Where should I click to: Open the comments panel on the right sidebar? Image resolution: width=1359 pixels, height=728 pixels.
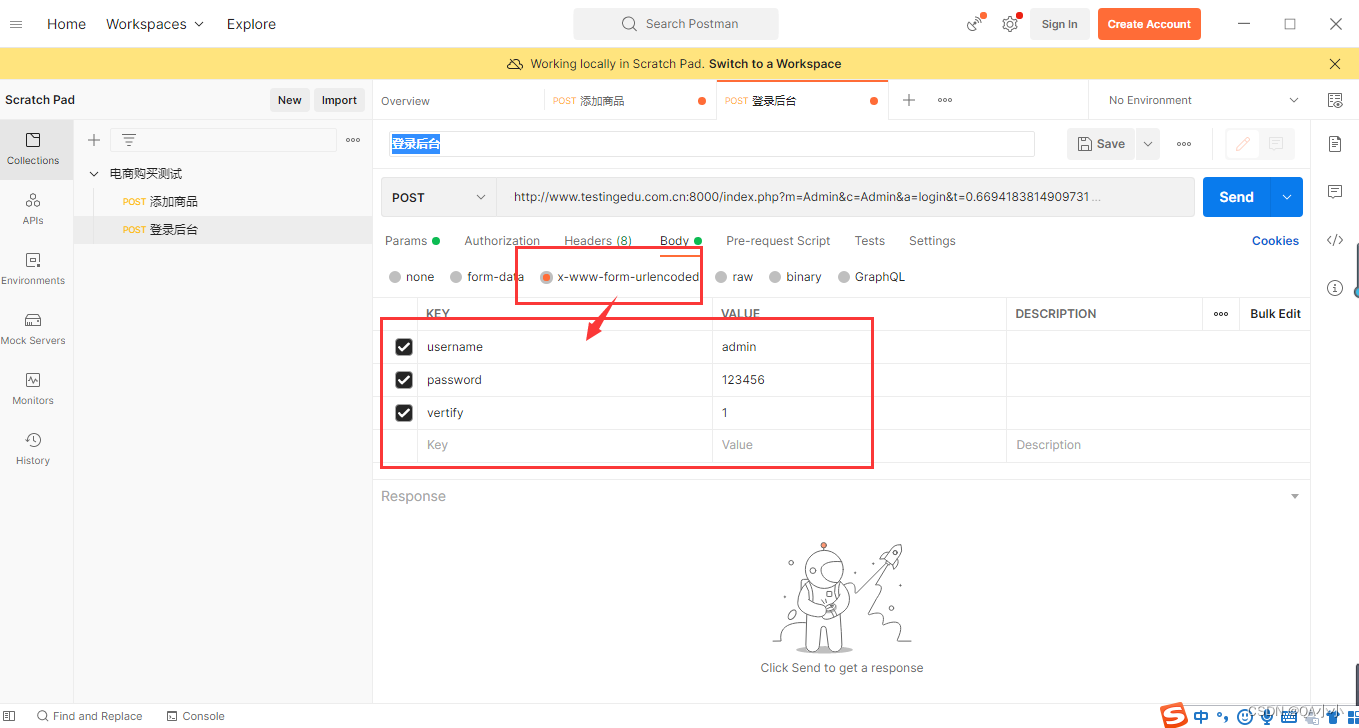click(x=1334, y=192)
